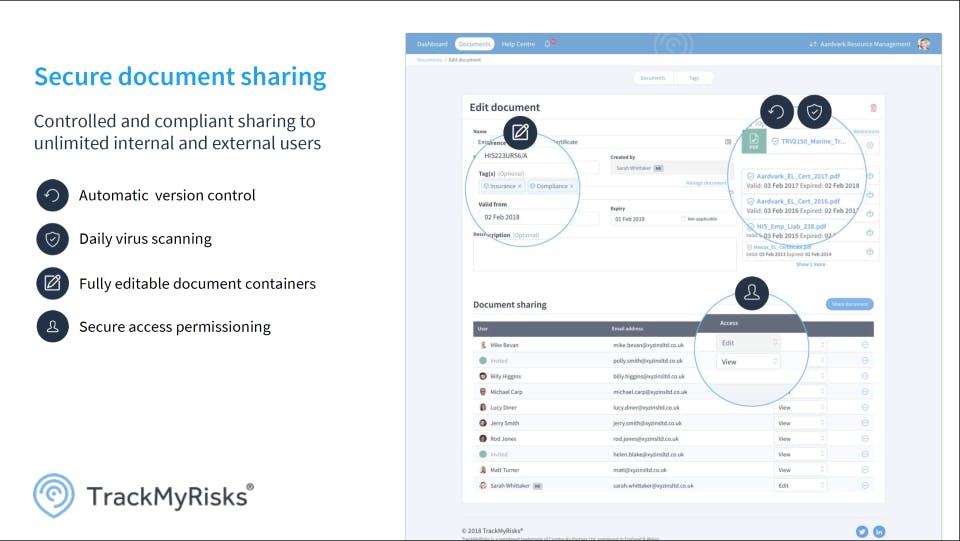Select the Tags tab
Image resolution: width=960 pixels, height=541 pixels.
(x=694, y=78)
